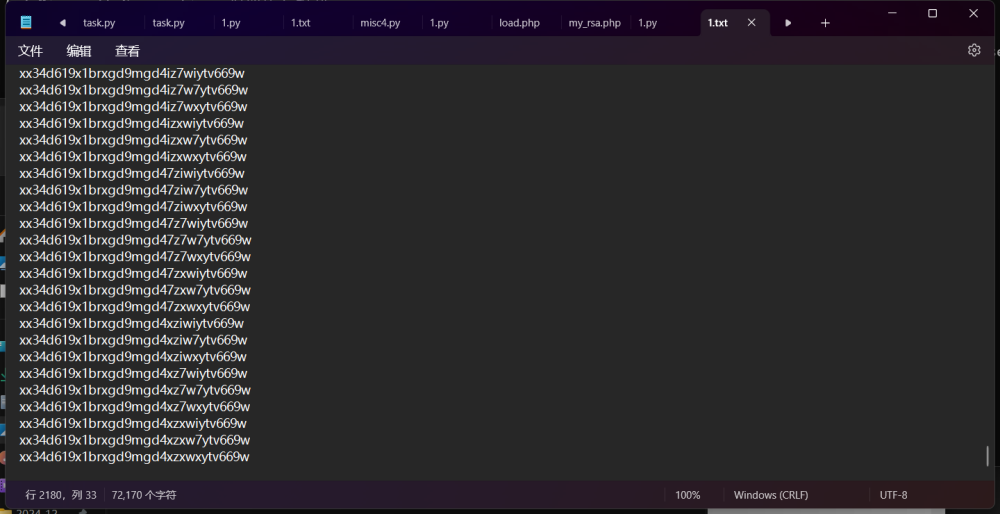Image resolution: width=1000 pixels, height=514 pixels.
Task: Click the line ending in 4izxwiytv669w
Action: (131, 123)
